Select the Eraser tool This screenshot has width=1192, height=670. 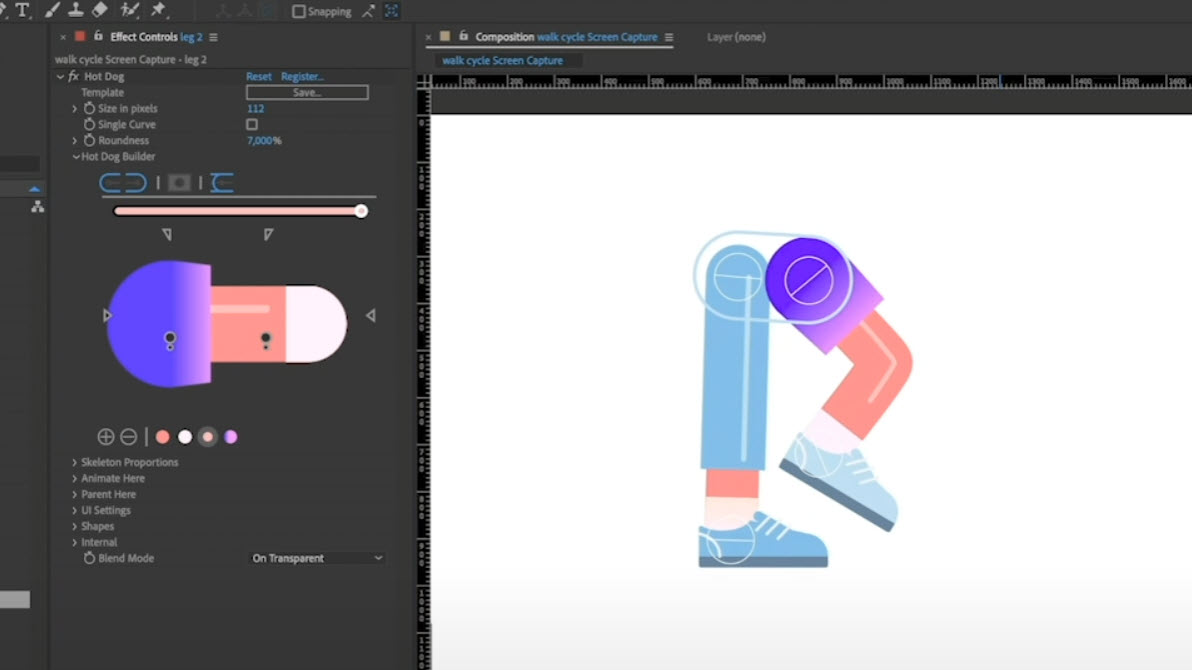100,10
